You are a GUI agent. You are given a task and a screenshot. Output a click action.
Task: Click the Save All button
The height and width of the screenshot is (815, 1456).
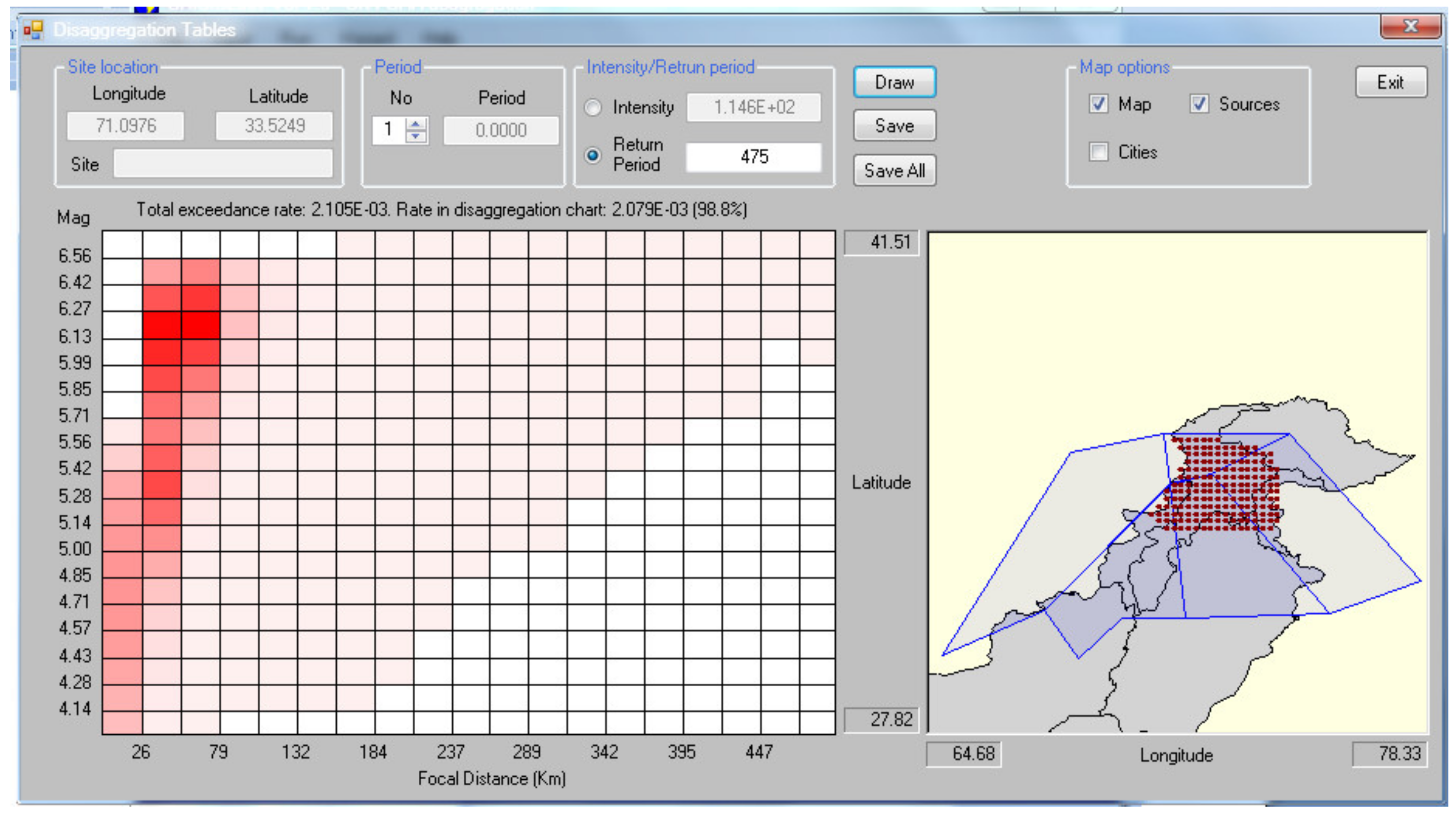click(x=894, y=170)
